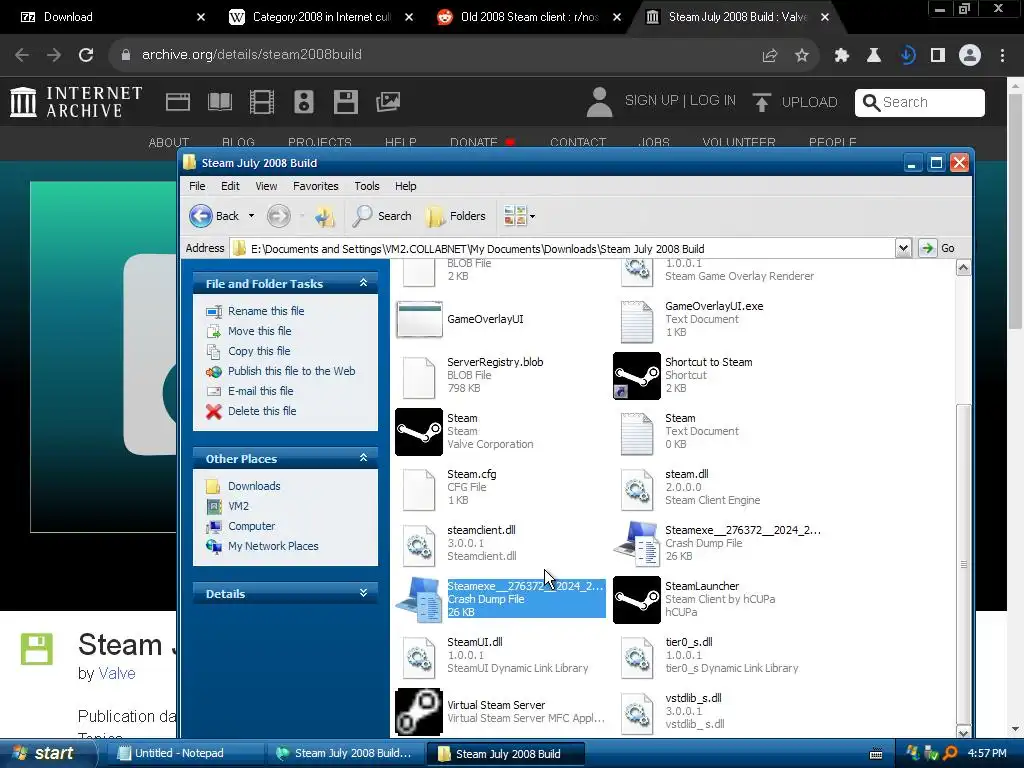
Task: Select the GameOverlayUI.exe text document icon
Action: [x=637, y=321]
